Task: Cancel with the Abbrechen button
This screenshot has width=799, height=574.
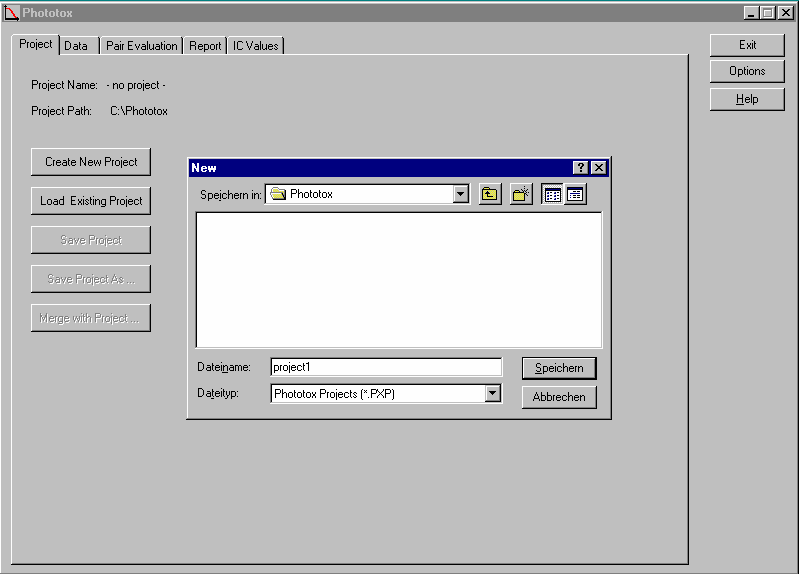Action: click(x=559, y=397)
